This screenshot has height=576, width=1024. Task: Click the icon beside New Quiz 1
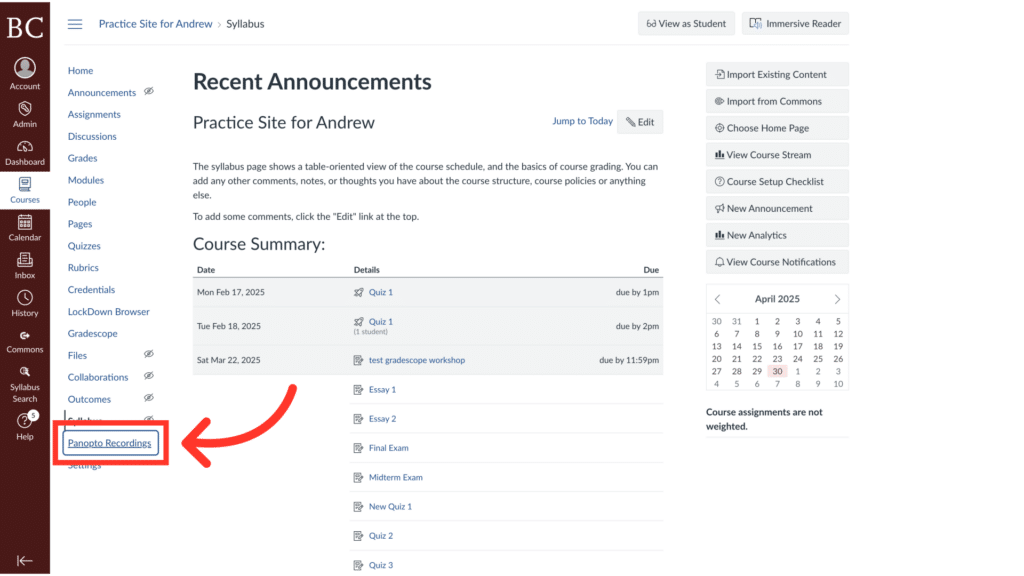pyautogui.click(x=359, y=507)
